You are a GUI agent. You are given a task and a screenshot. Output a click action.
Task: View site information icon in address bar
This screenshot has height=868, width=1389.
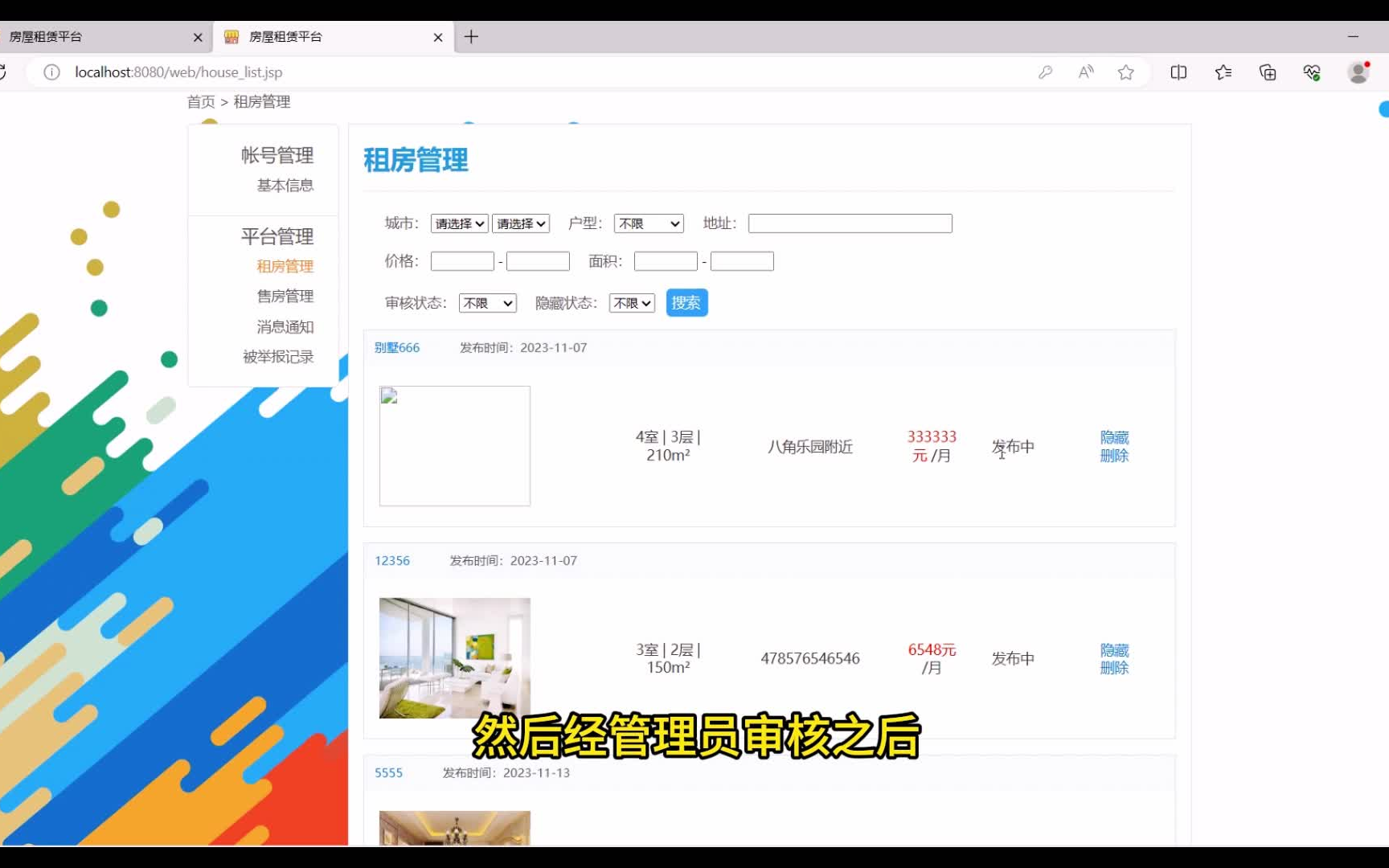(51, 72)
